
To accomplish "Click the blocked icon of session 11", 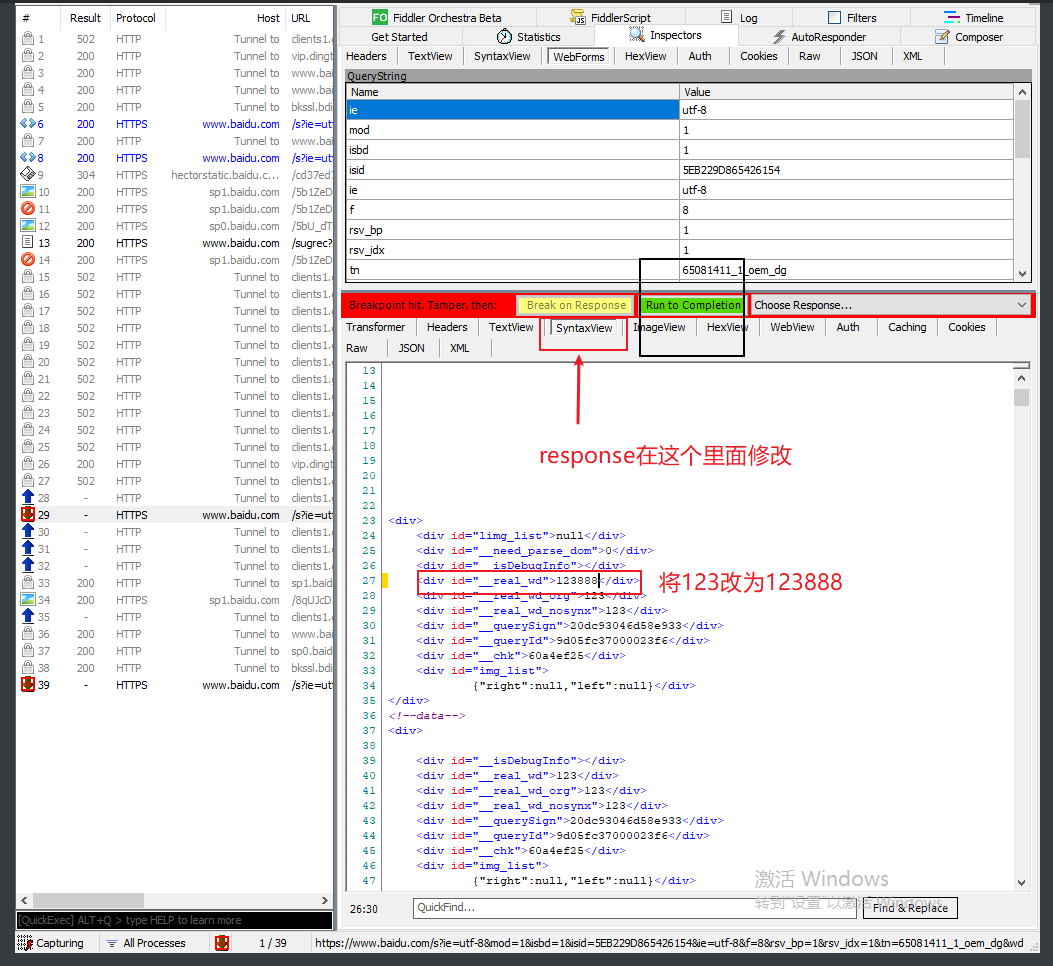I will (x=28, y=209).
